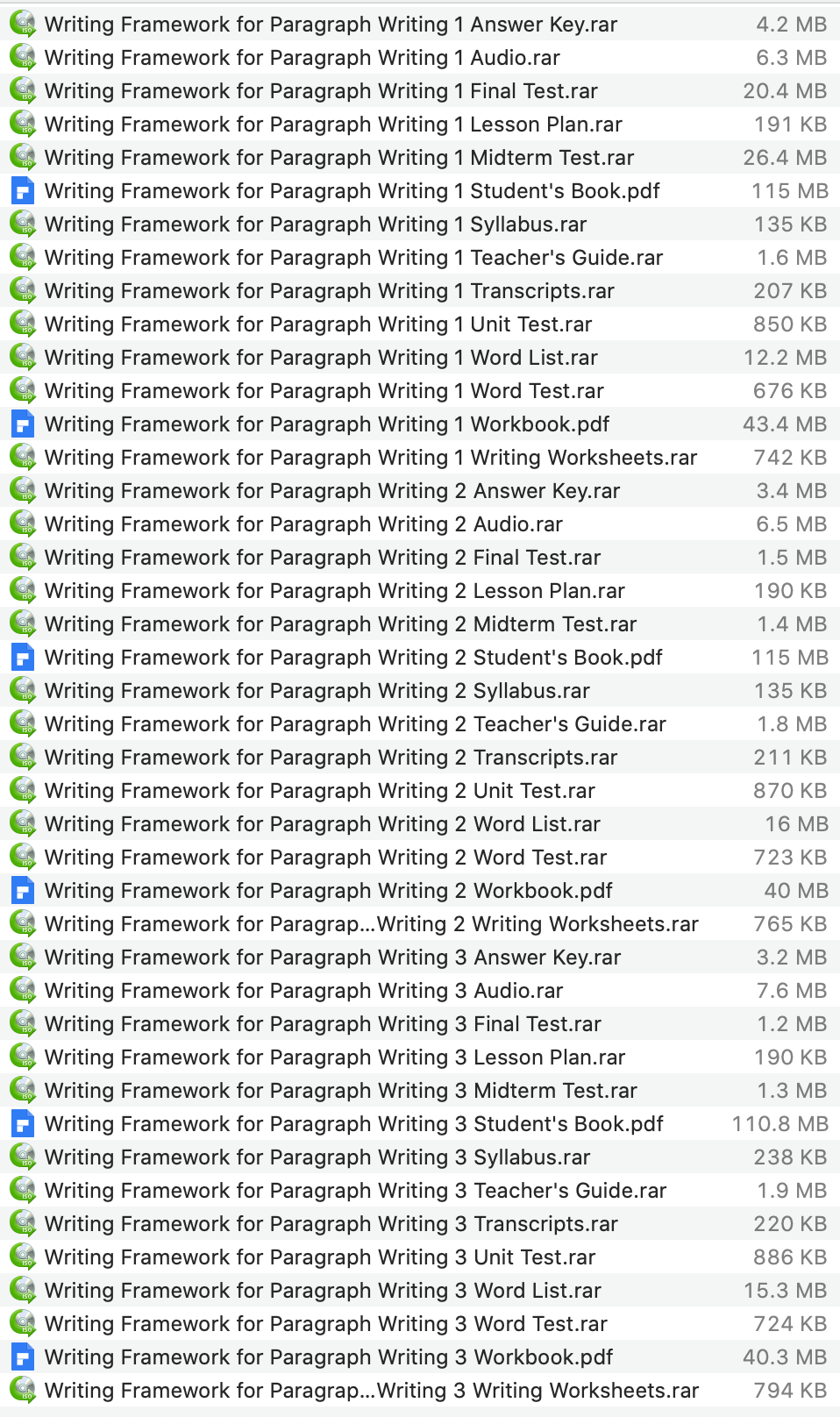The width and height of the screenshot is (840, 1417).
Task: Click the PDF icon of 3 Workbook.pdf
Action: [x=23, y=1356]
